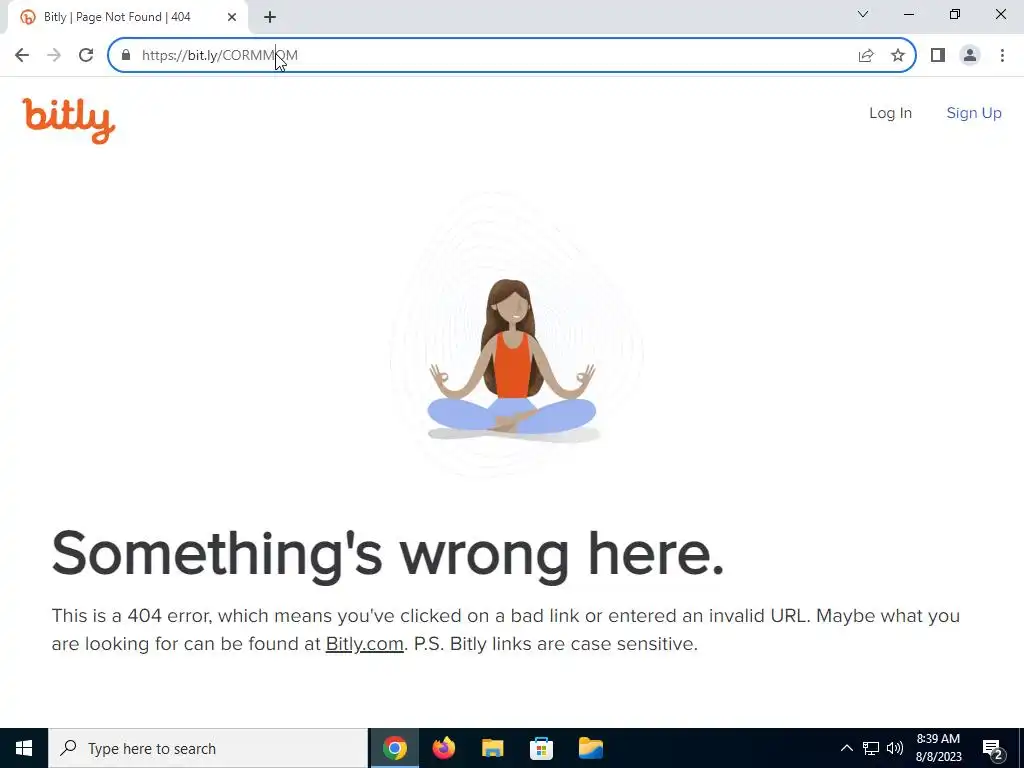This screenshot has width=1024, height=768.
Task: Restore down the Chrome window
Action: pyautogui.click(x=955, y=14)
